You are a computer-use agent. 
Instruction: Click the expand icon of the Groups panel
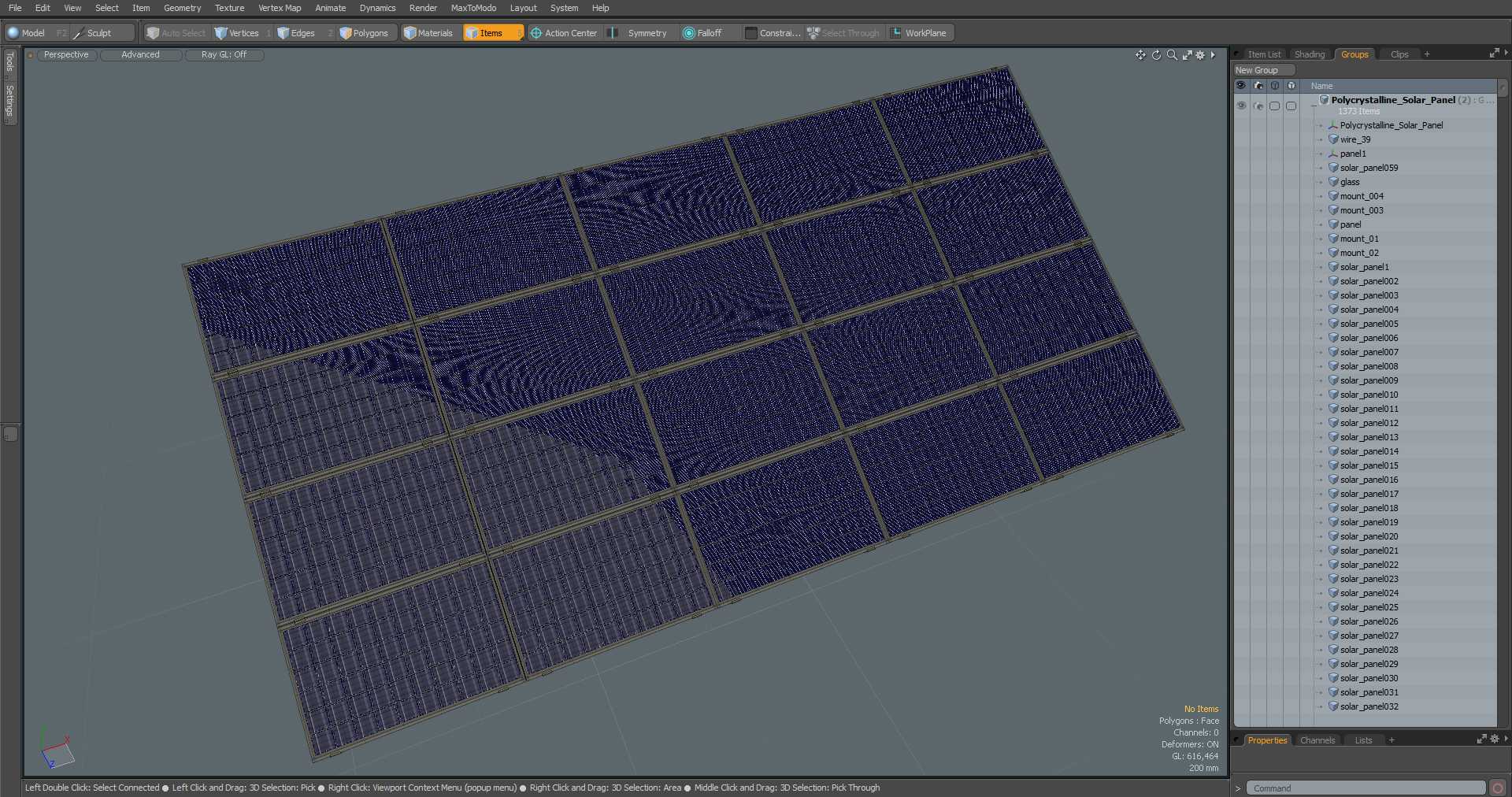(x=1494, y=54)
